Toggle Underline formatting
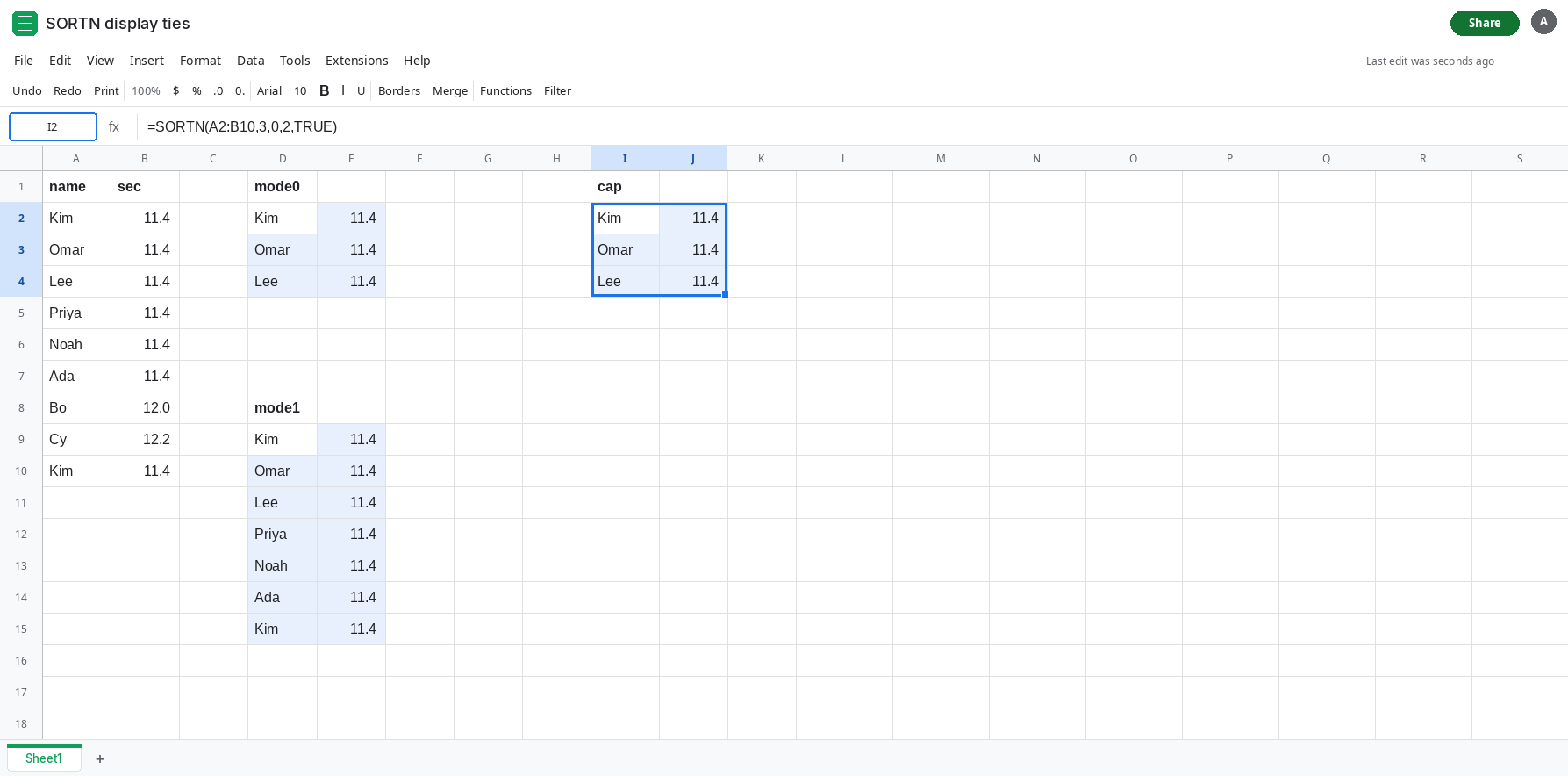The image size is (1568, 776). (361, 90)
